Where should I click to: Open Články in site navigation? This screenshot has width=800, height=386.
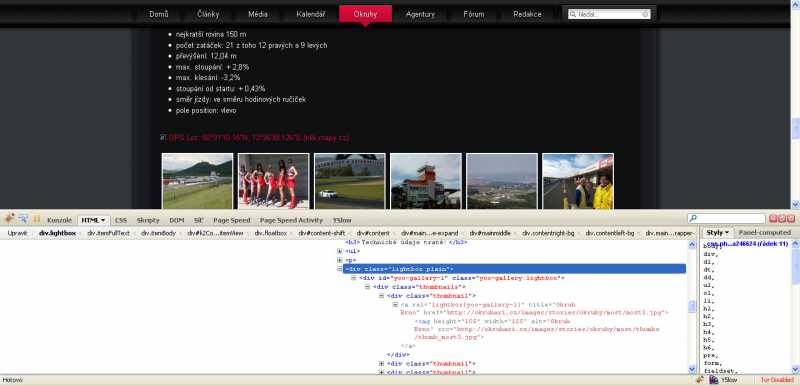[208, 14]
